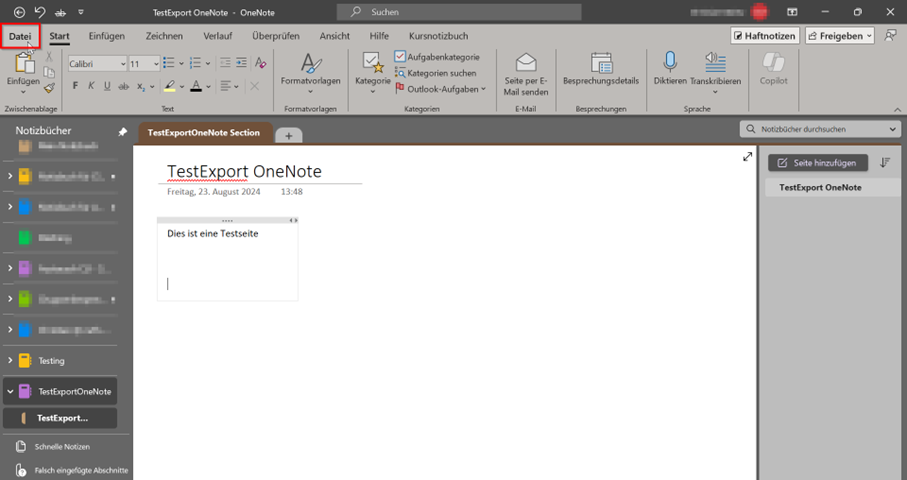Apply the yellow text highlight color

point(169,86)
